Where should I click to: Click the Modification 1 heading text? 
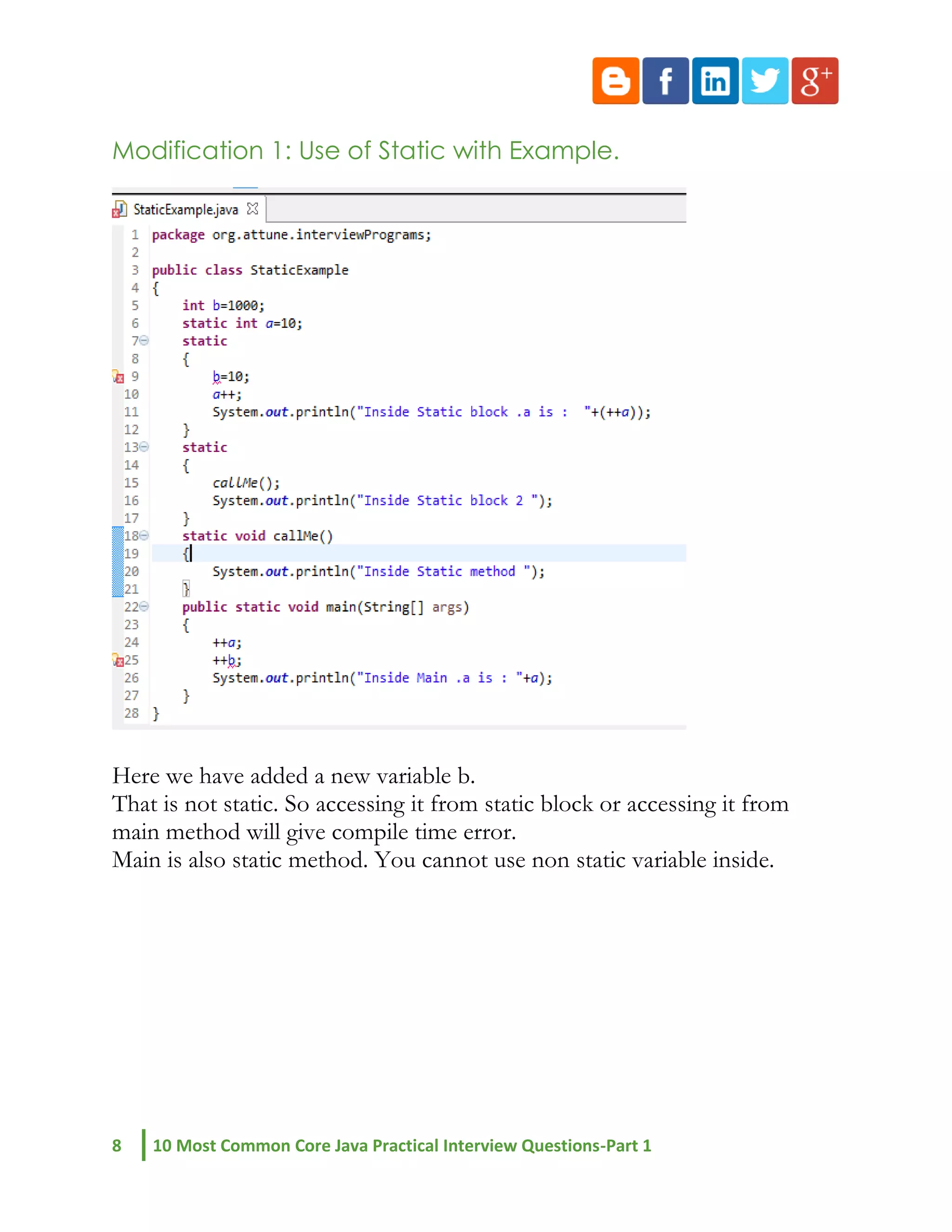point(365,151)
